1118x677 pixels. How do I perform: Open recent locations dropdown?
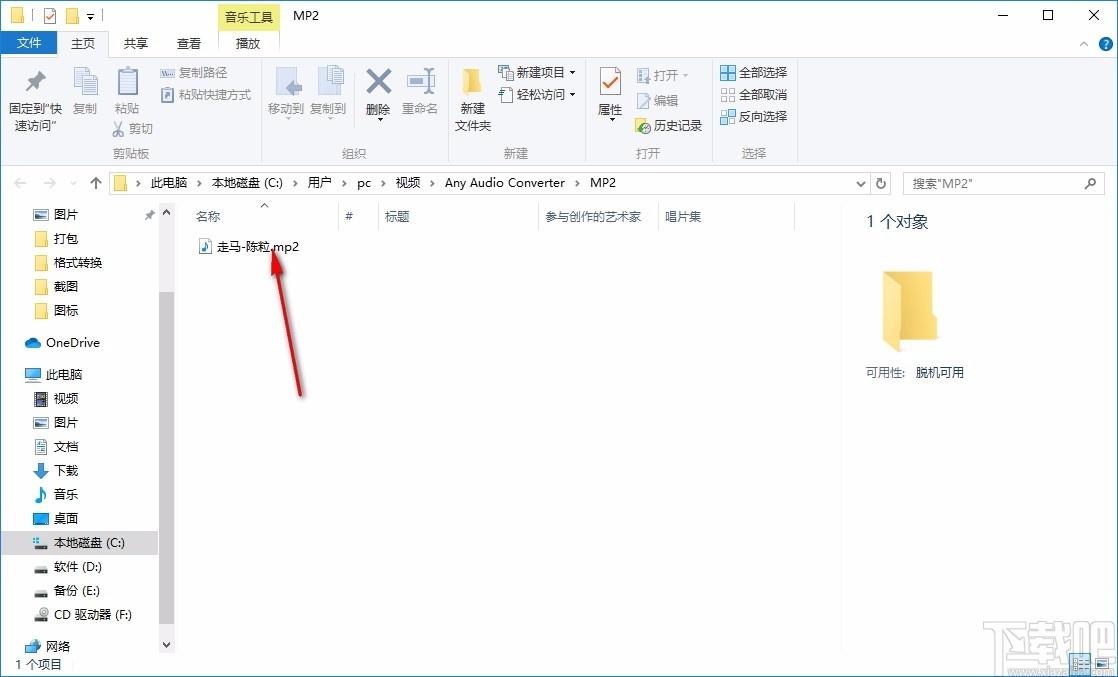[72, 184]
